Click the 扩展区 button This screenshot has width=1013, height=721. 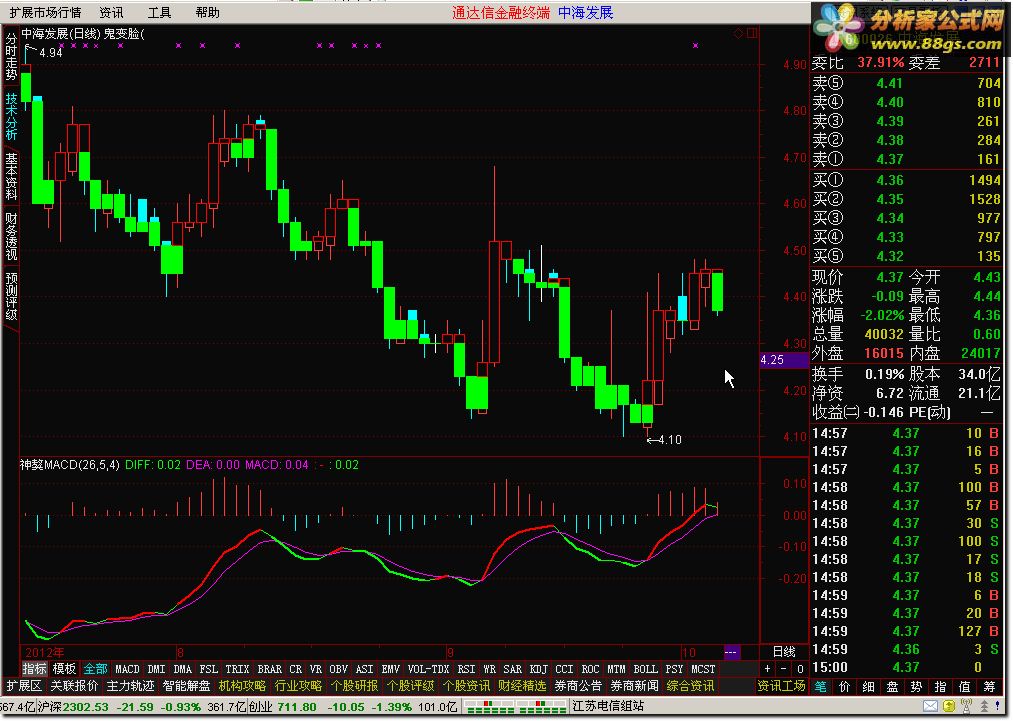(x=24, y=686)
